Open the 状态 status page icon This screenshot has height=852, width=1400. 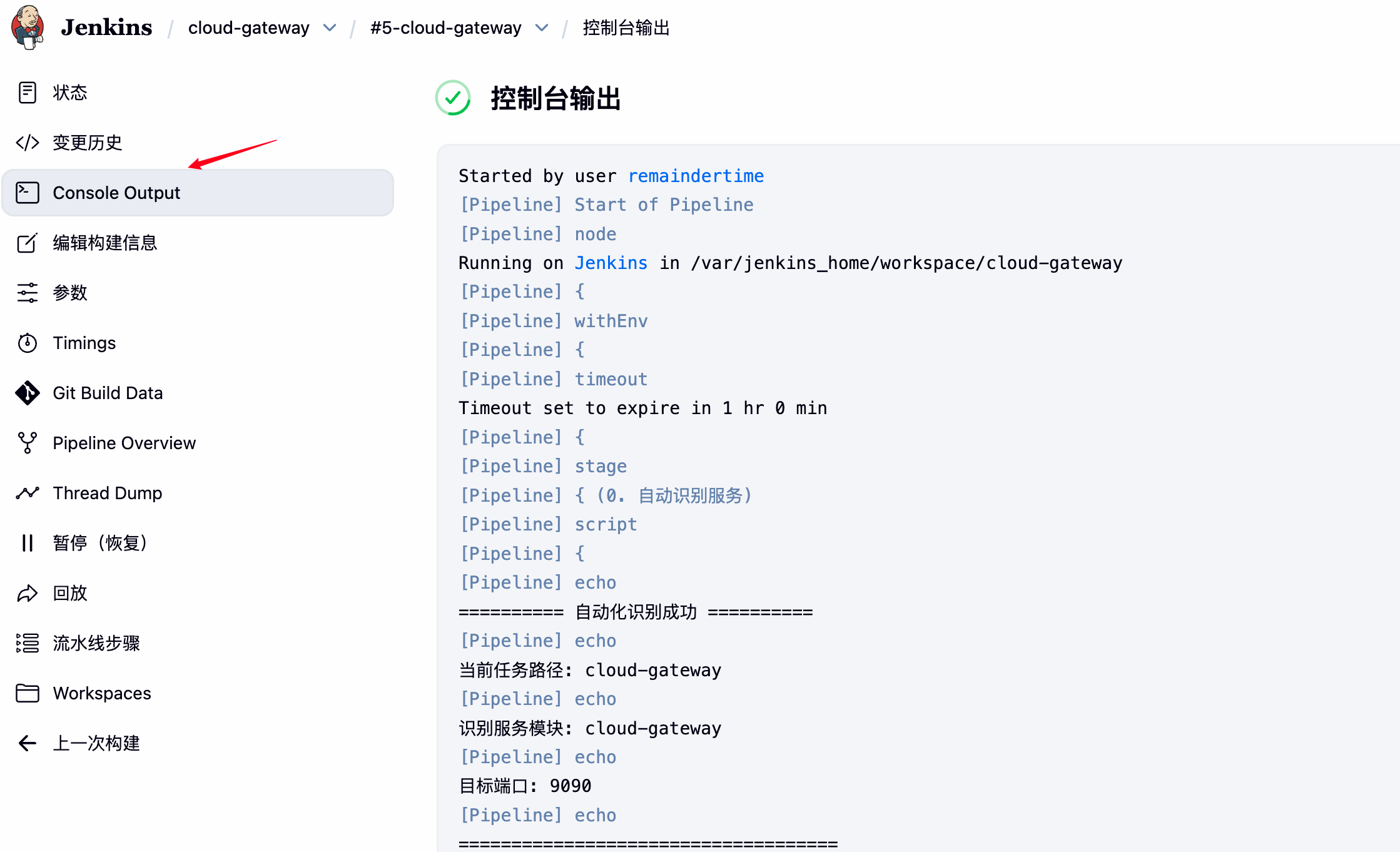pyautogui.click(x=27, y=93)
